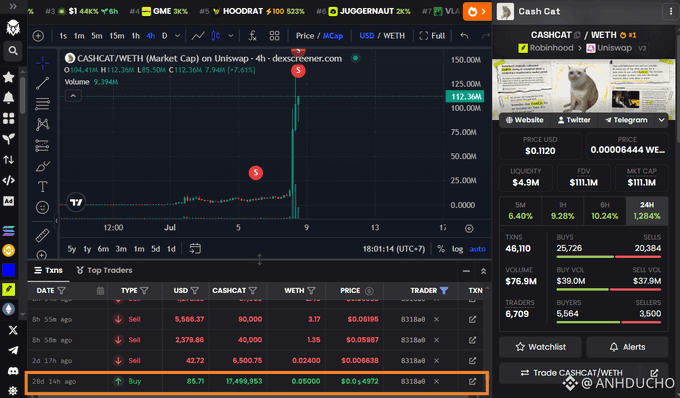Select the text annotation tool
Image resolution: width=680 pixels, height=398 pixels.
pos(42,187)
